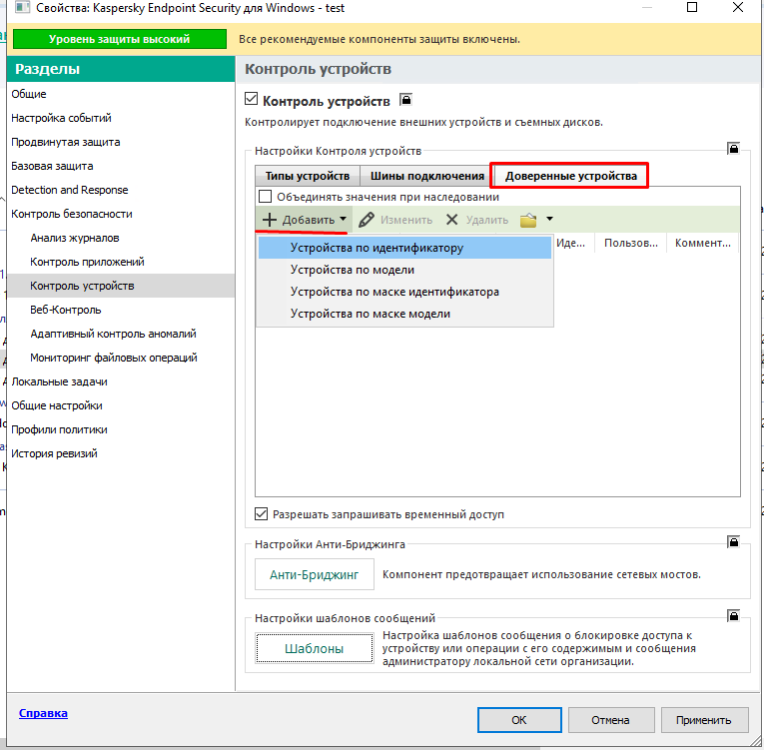Click the Анти-Бриджинг button

pos(314,575)
